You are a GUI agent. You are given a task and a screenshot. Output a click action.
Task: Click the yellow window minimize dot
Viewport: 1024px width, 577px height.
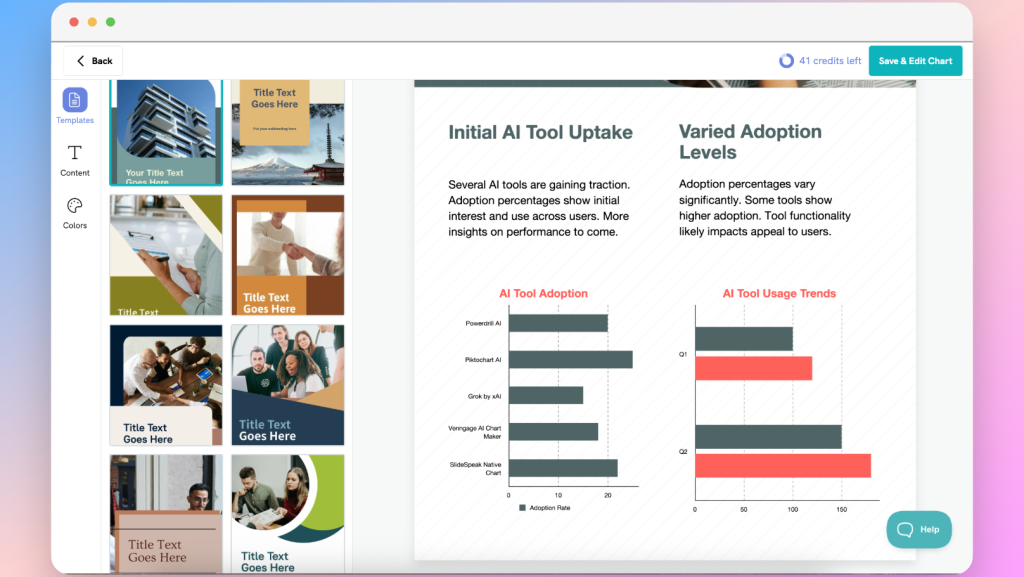coord(92,22)
